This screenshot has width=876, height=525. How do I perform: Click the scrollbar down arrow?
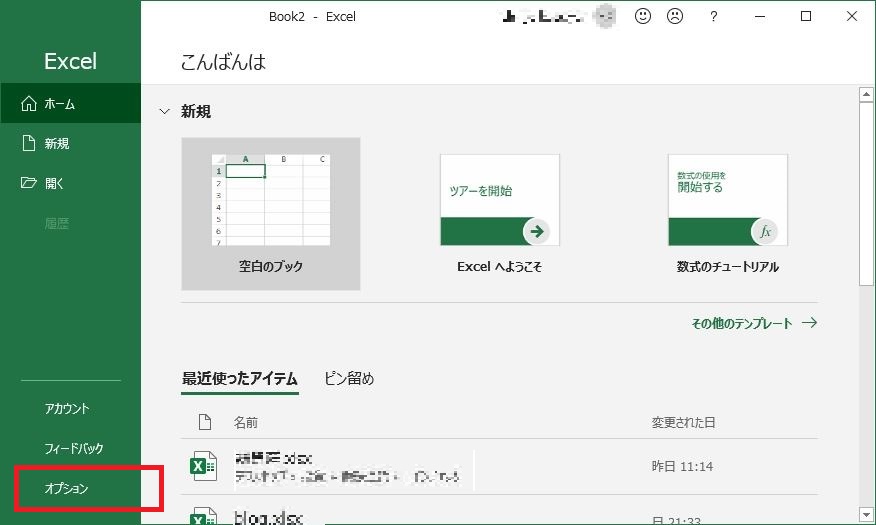[x=866, y=514]
